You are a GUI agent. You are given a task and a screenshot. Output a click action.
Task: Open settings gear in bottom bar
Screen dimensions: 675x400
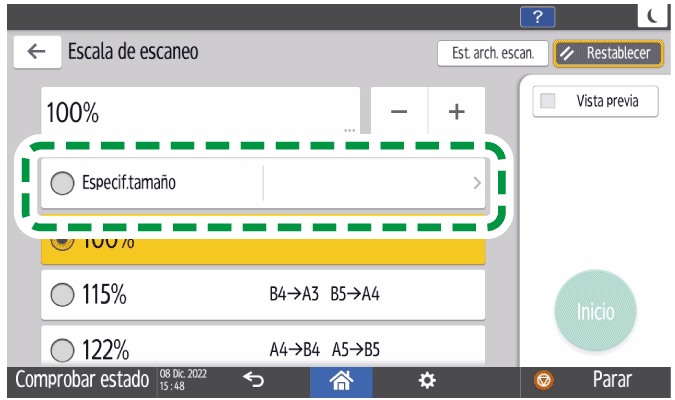(x=427, y=381)
